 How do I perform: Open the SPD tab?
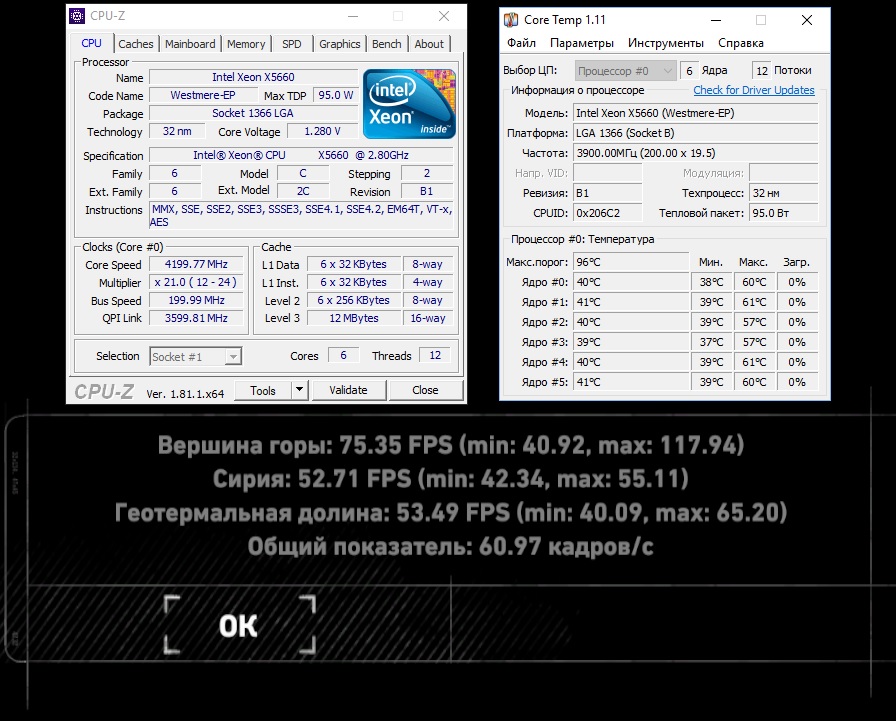point(291,44)
